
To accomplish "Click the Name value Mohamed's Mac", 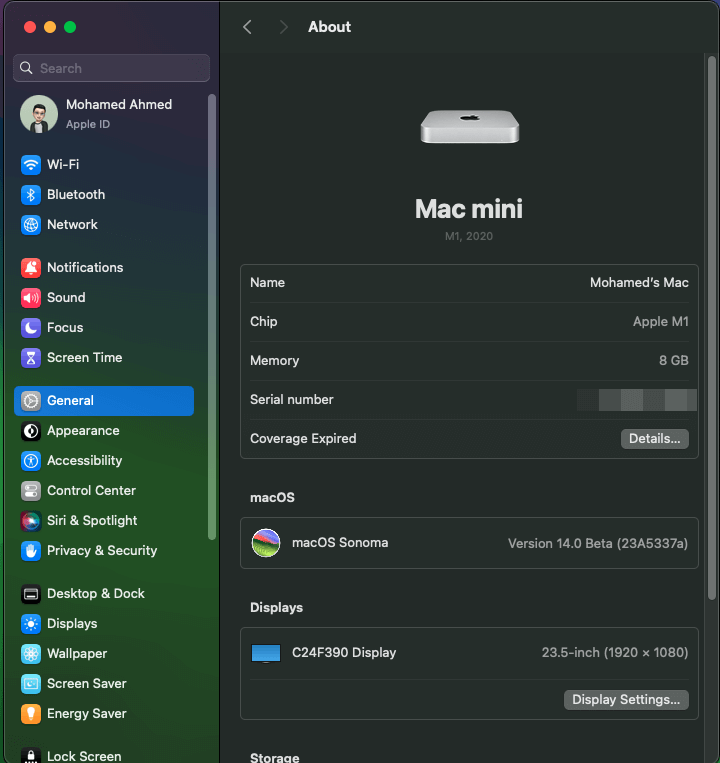I will 639,283.
